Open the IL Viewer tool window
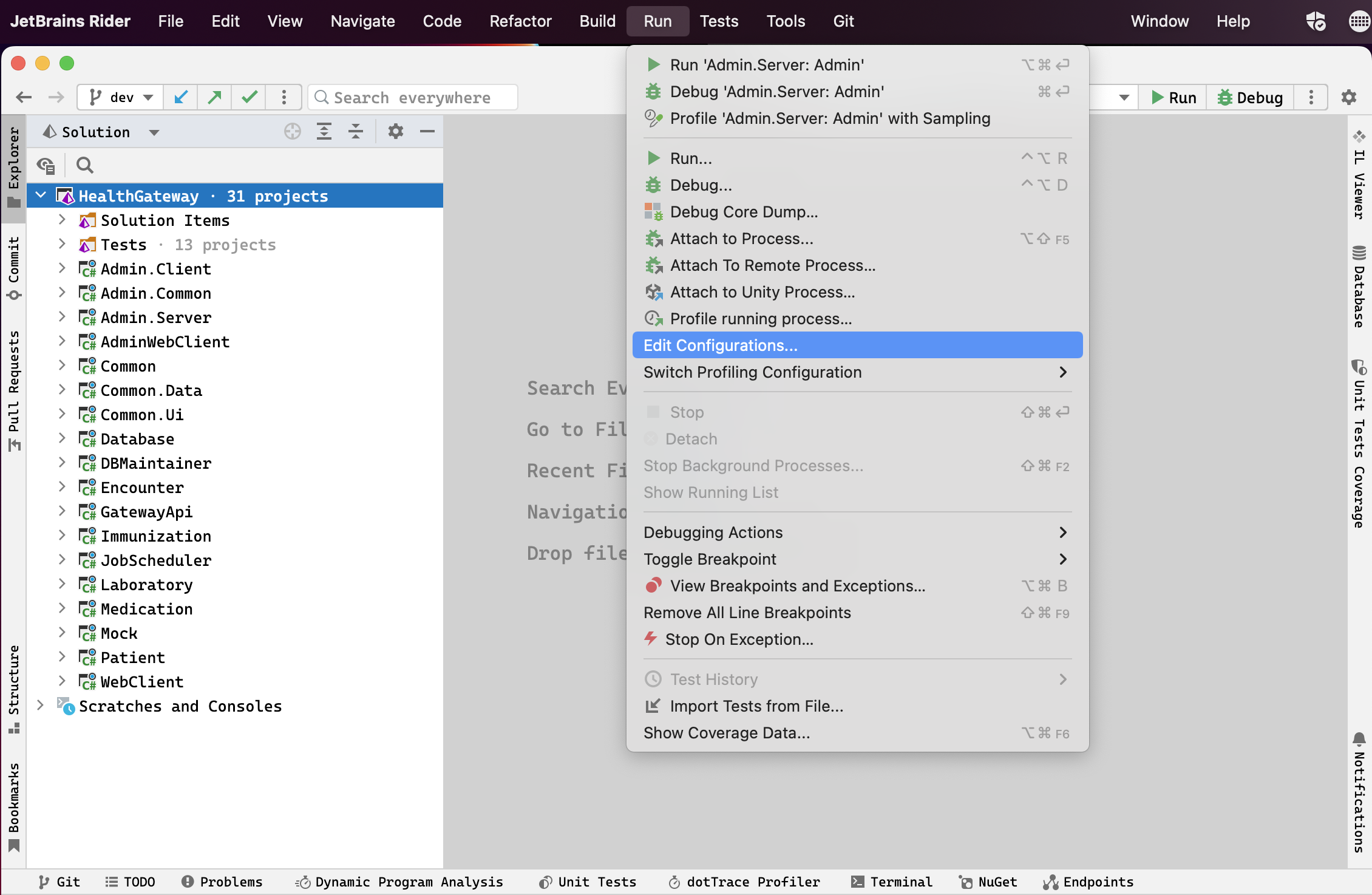 pos(1359,174)
